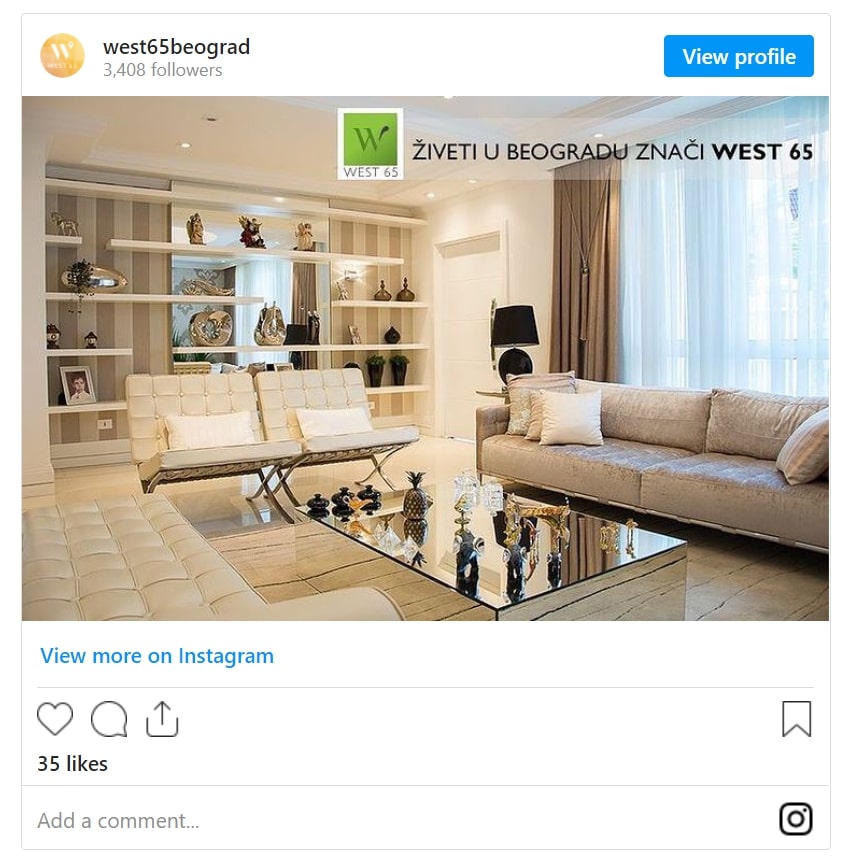Open comments via speech bubble icon
Viewport: 859px width, 864px height.
pos(109,719)
